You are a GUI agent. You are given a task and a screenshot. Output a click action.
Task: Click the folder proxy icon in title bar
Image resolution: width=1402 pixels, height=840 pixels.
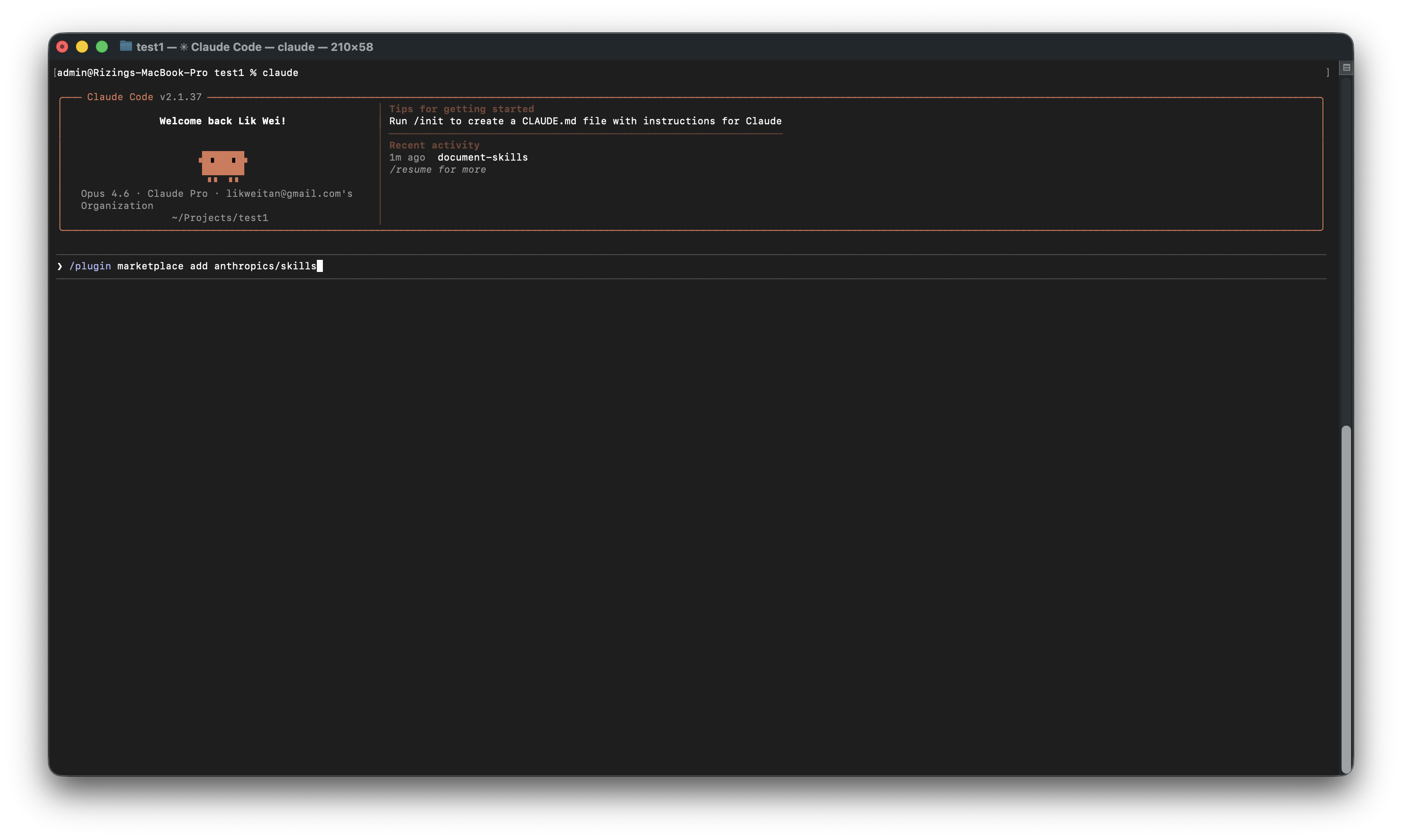point(126,47)
